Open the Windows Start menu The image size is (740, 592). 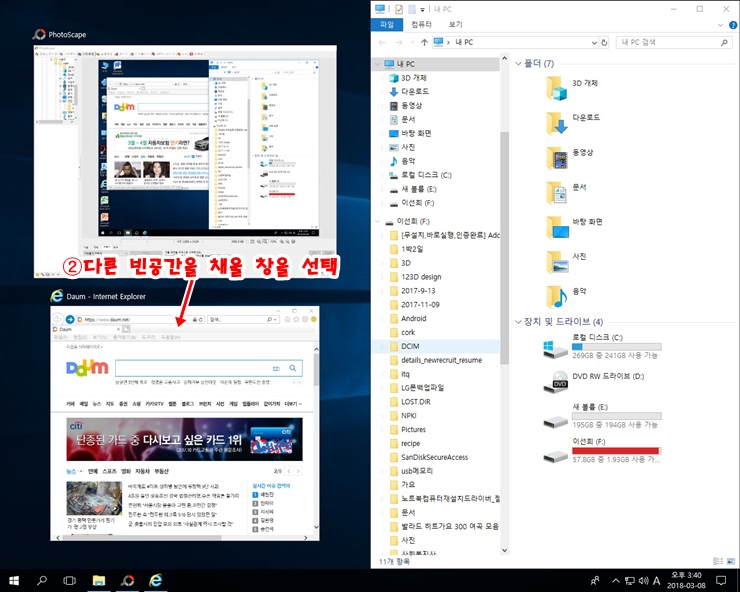coord(14,580)
